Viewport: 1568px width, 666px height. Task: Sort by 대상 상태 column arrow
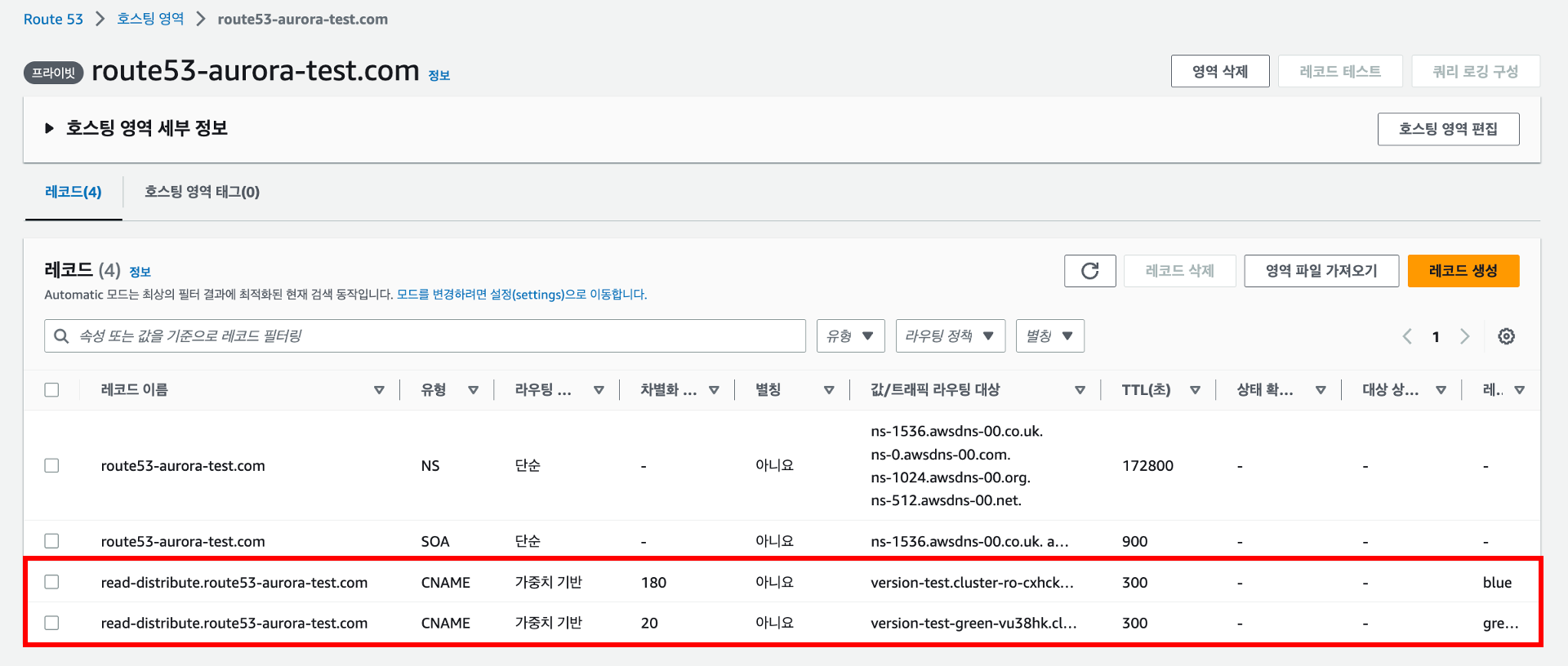click(1441, 390)
